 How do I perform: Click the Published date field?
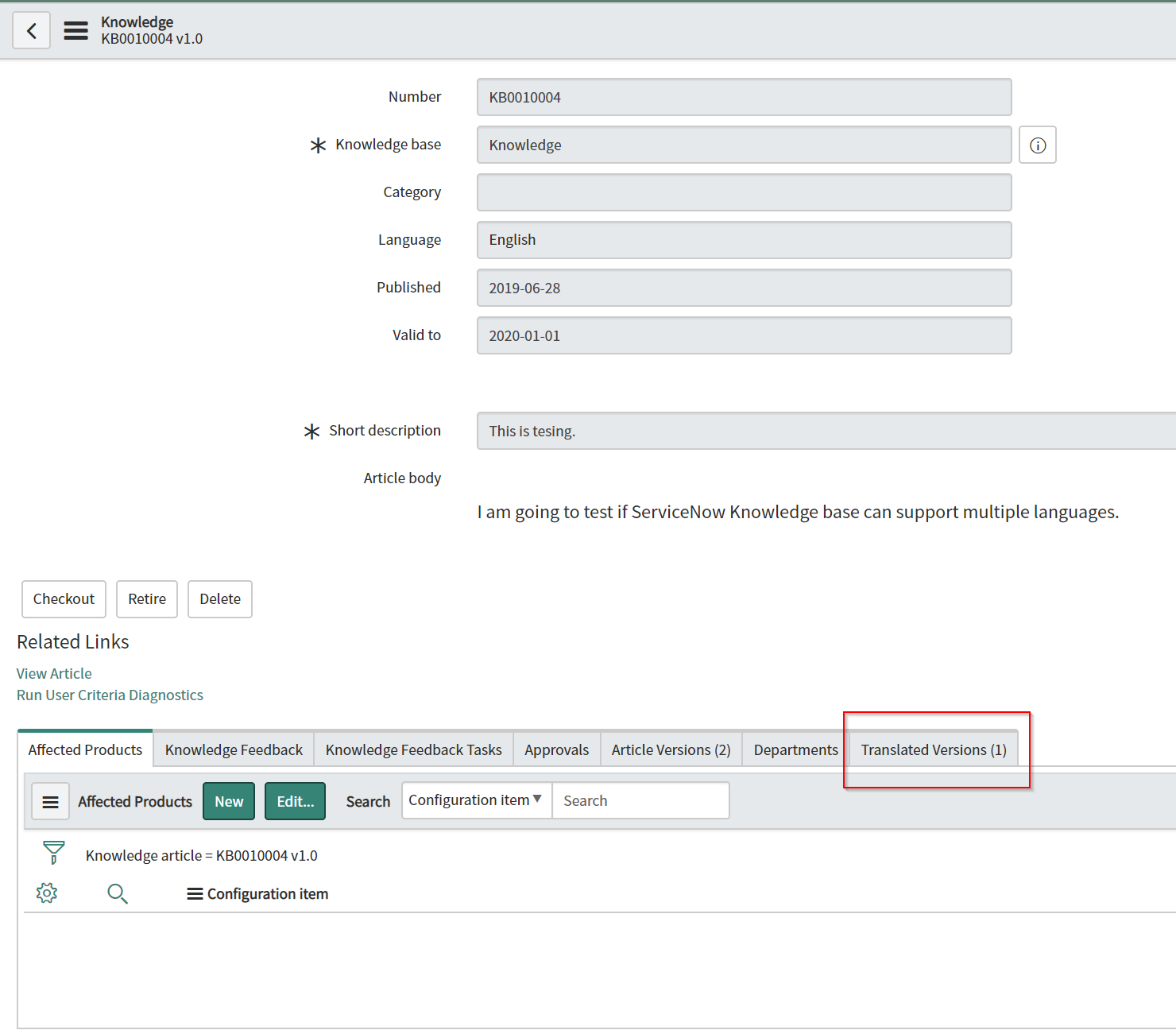pyautogui.click(x=744, y=288)
